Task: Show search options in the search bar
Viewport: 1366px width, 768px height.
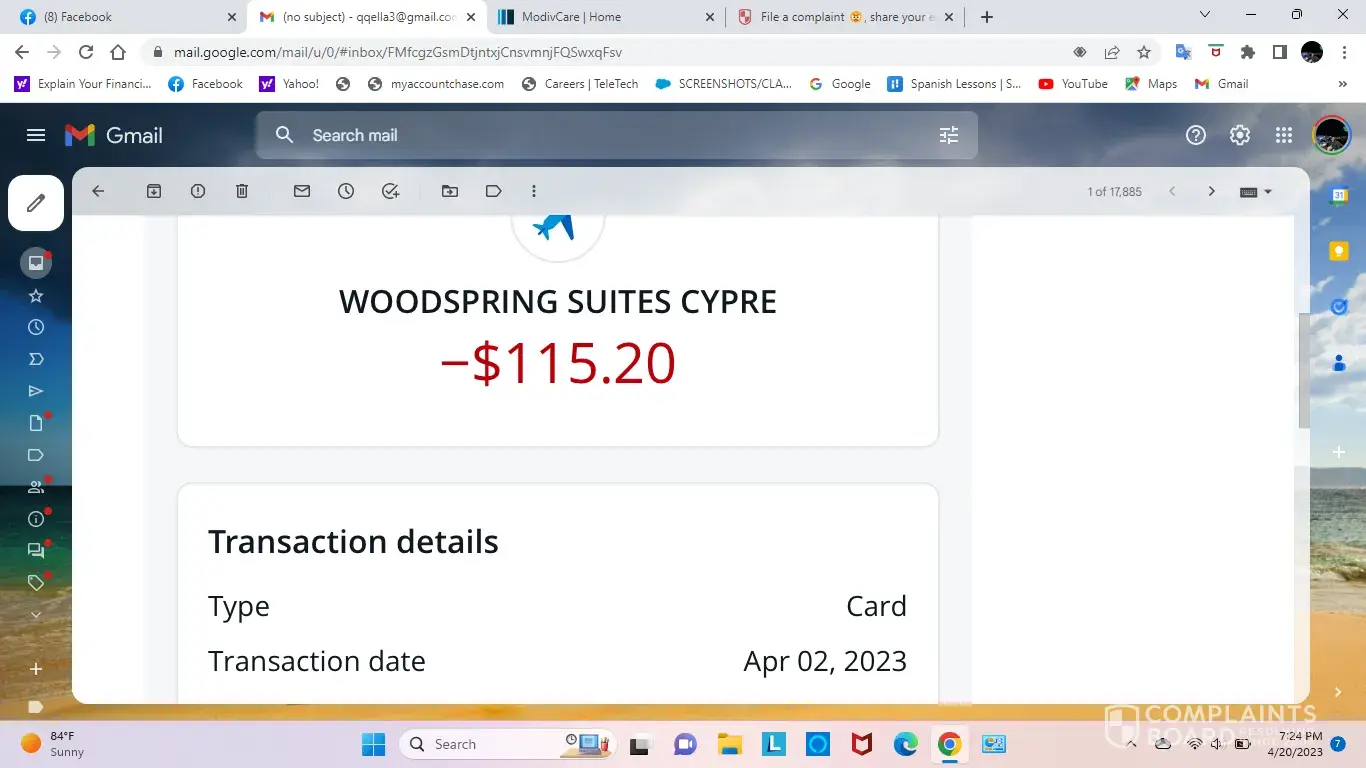Action: click(949, 135)
